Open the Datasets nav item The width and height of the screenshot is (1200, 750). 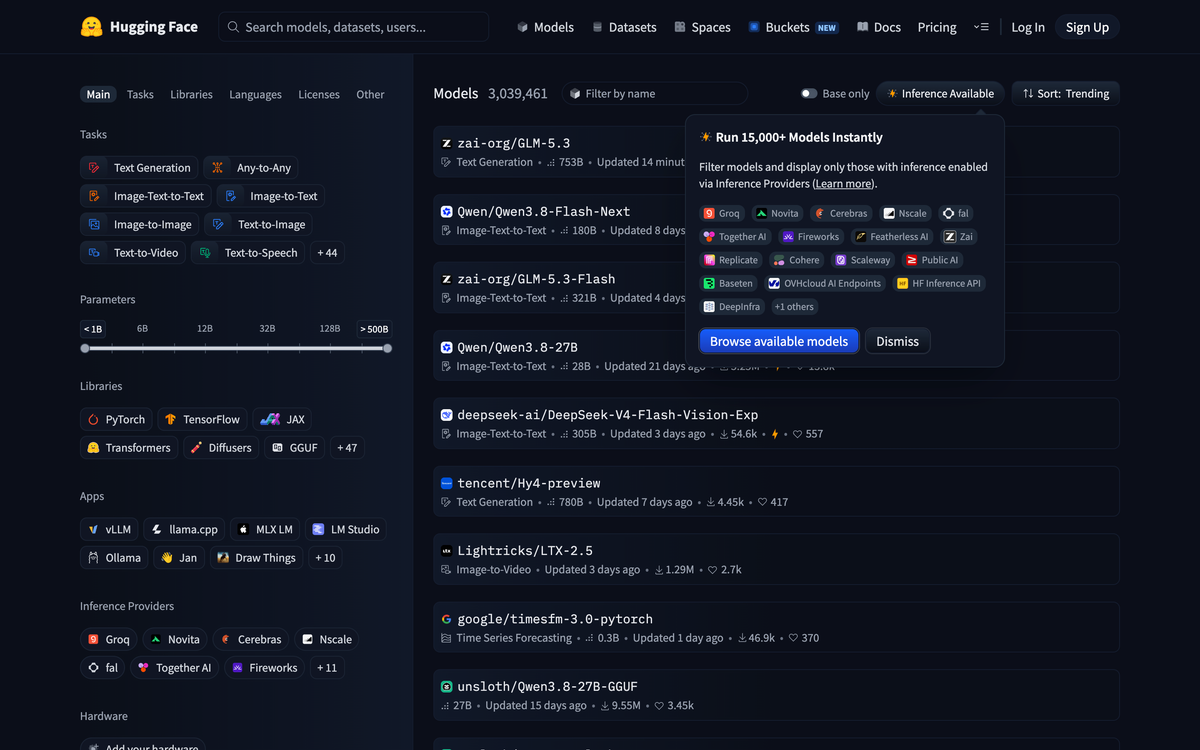click(624, 27)
